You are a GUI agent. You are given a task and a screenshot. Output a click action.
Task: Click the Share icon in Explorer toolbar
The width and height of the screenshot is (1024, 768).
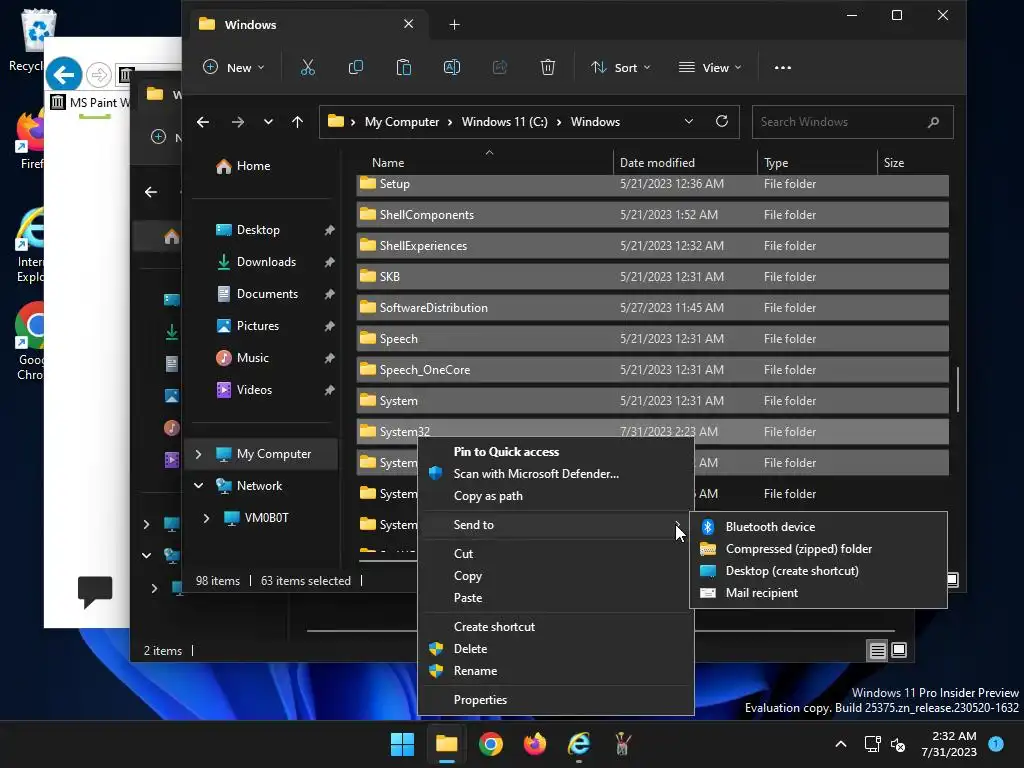point(500,67)
